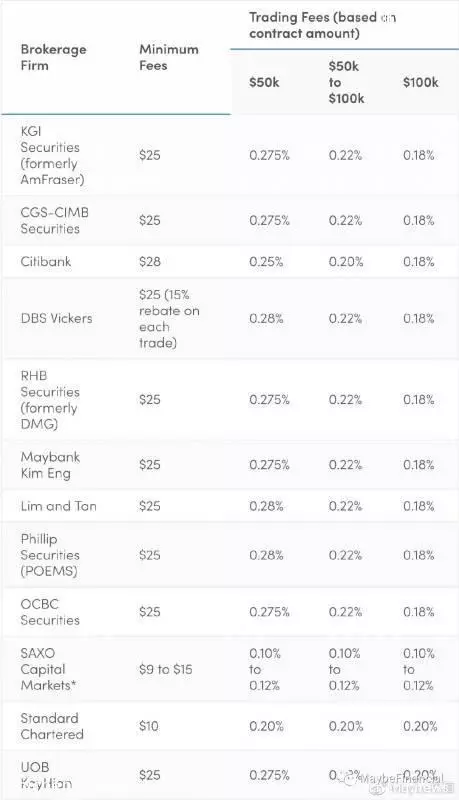This screenshot has width=459, height=800.
Task: Select the KGI Securities row name
Action: pos(52,155)
